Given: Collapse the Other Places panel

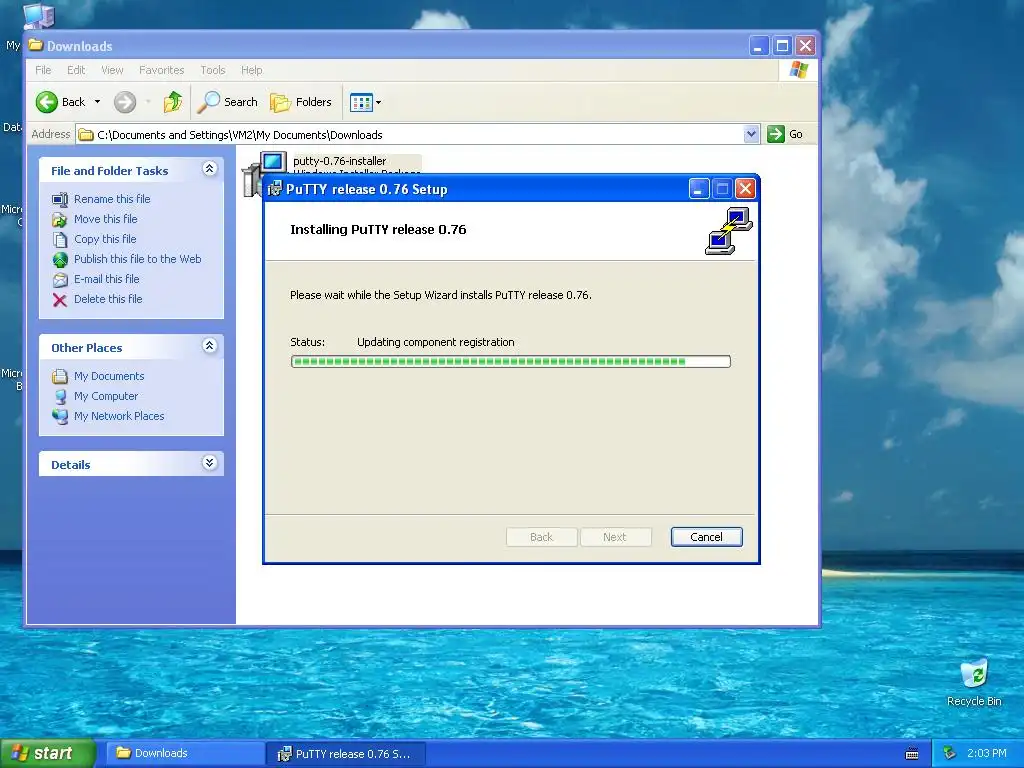Looking at the screenshot, I should click(210, 346).
